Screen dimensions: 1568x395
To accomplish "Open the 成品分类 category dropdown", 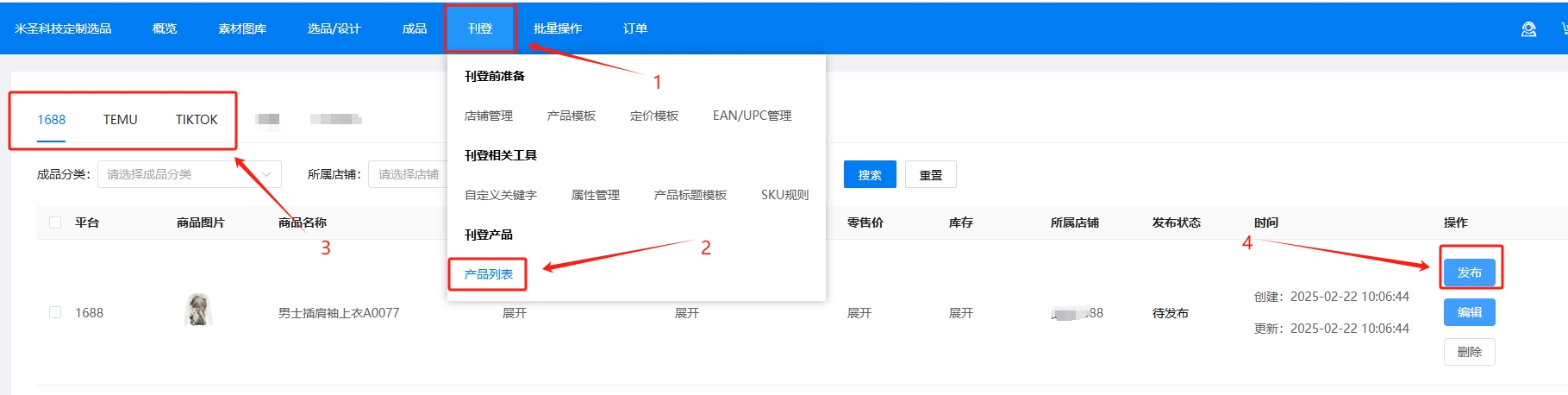I will [x=189, y=174].
